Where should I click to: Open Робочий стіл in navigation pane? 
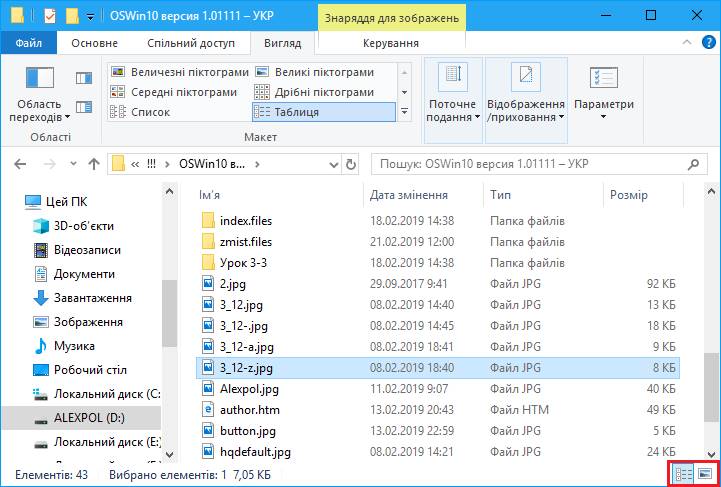tap(80, 370)
